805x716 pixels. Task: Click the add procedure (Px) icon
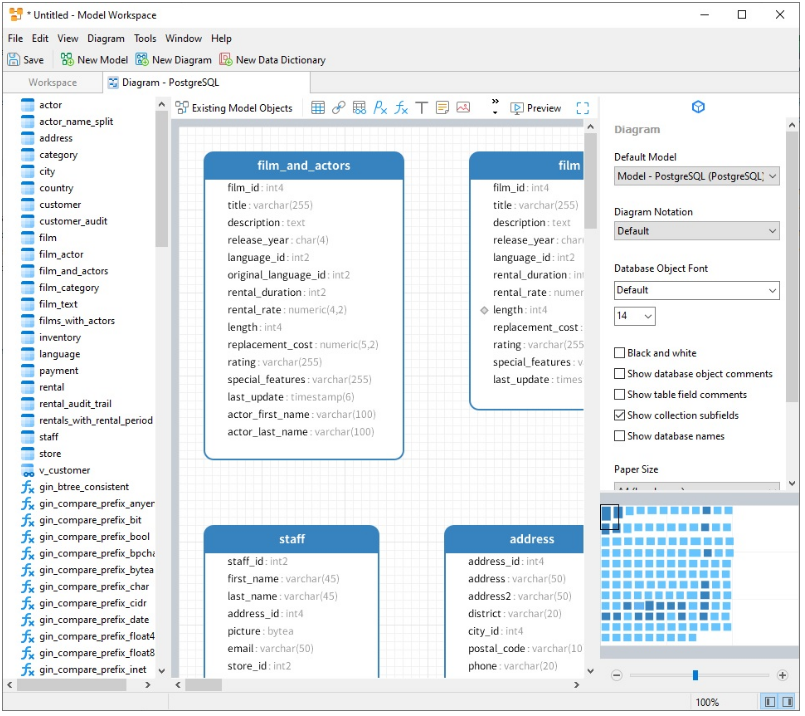(380, 108)
